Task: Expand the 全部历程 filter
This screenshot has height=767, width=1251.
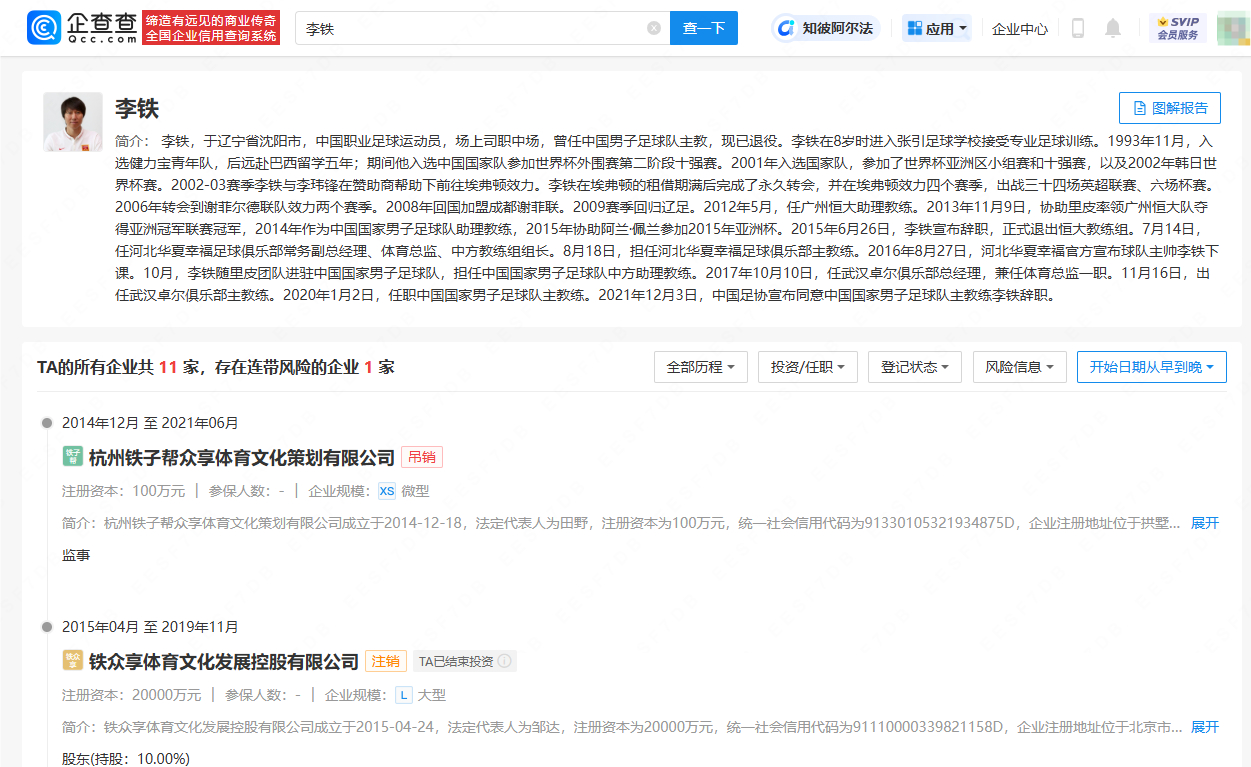Action: tap(701, 367)
